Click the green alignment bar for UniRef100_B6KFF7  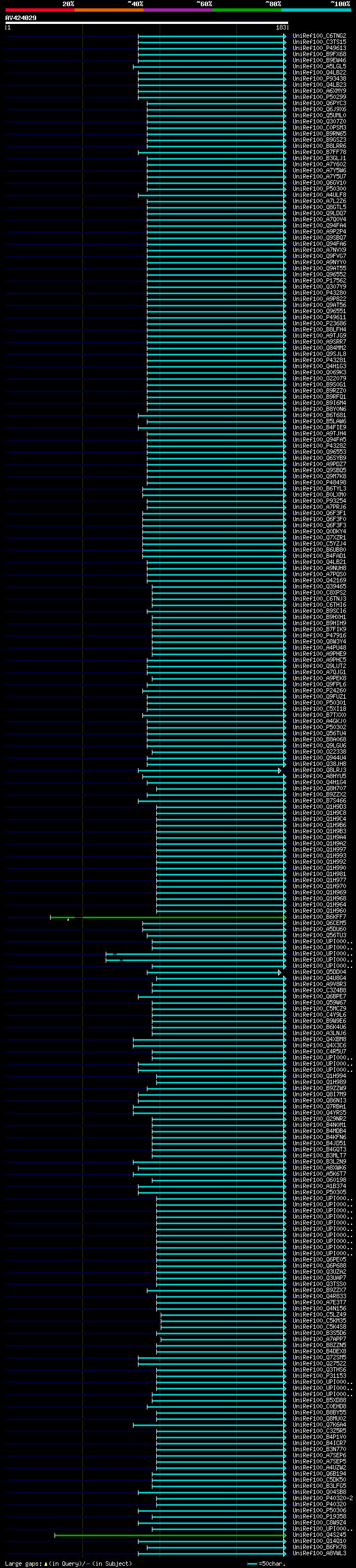pyautogui.click(x=168, y=917)
